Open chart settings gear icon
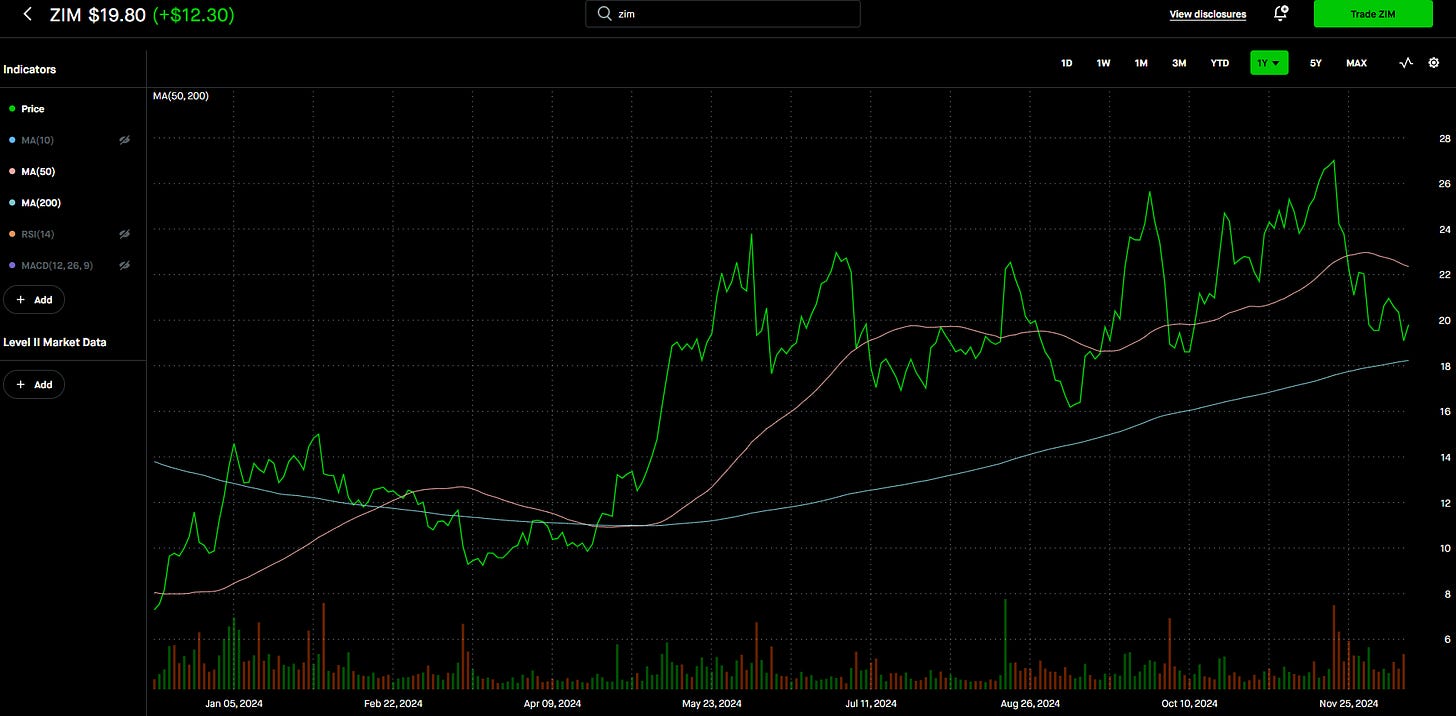 pyautogui.click(x=1433, y=63)
